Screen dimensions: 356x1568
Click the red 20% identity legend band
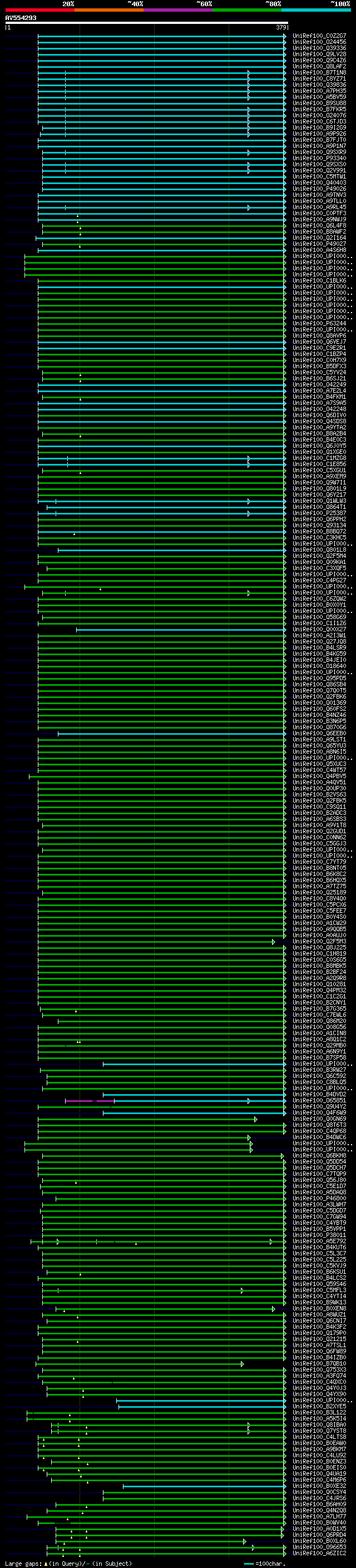coord(39,10)
